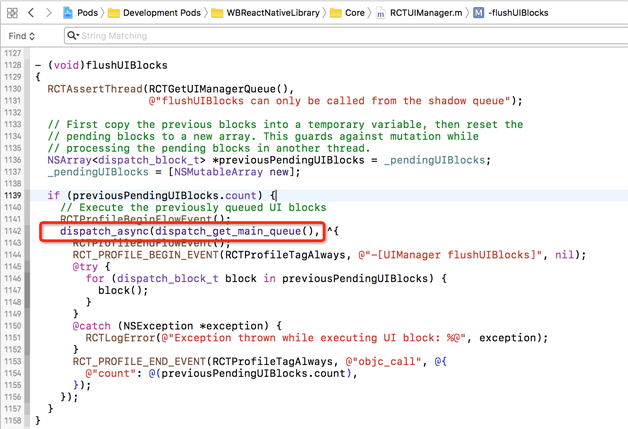Open the related items grid menu

pos(12,13)
